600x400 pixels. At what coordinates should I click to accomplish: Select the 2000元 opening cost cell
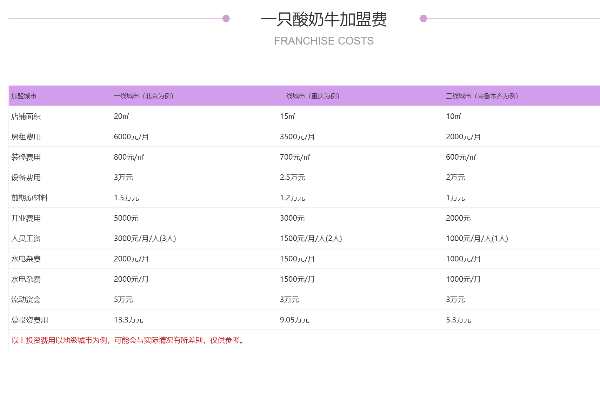458,218
